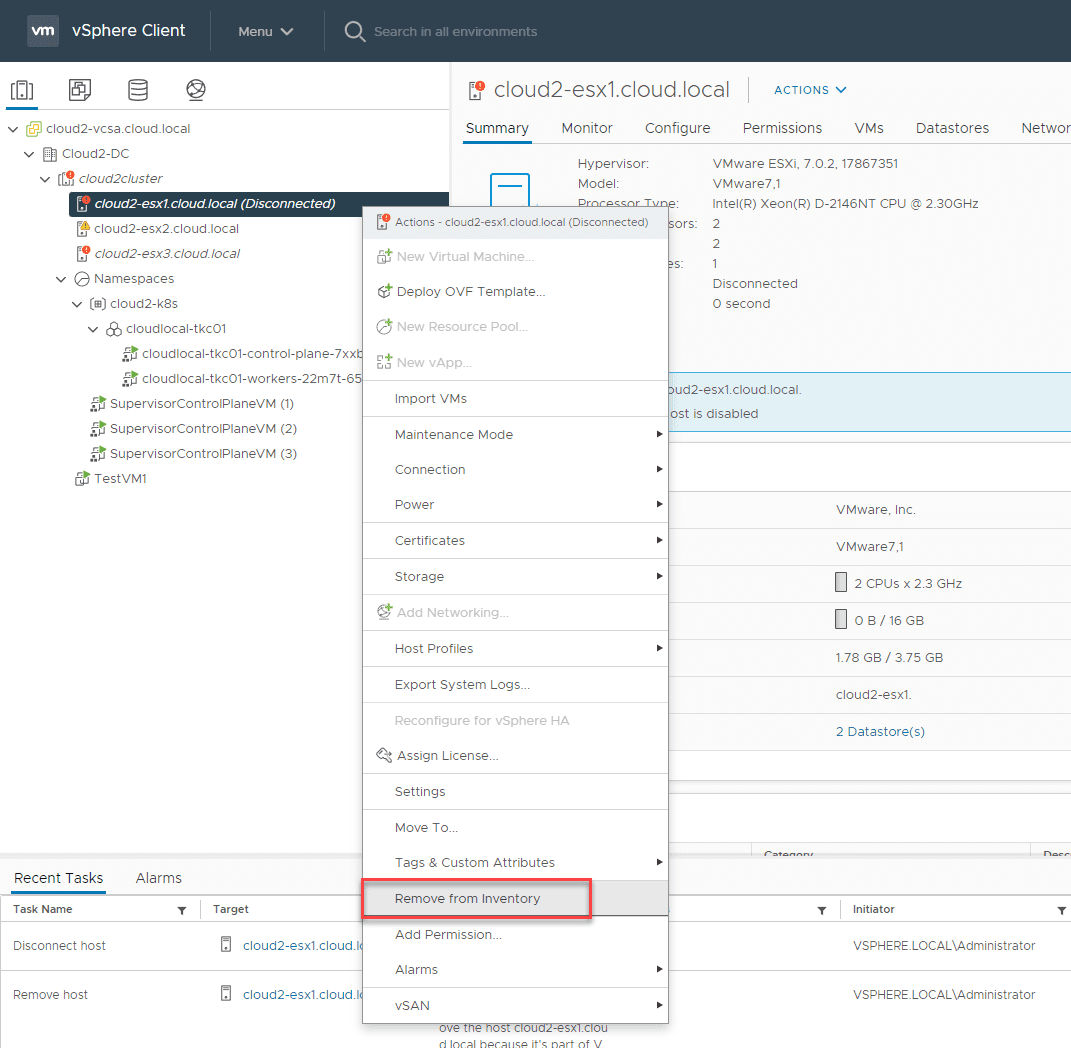Click the search magnifier icon in header
This screenshot has height=1048, width=1071.
[x=354, y=31]
